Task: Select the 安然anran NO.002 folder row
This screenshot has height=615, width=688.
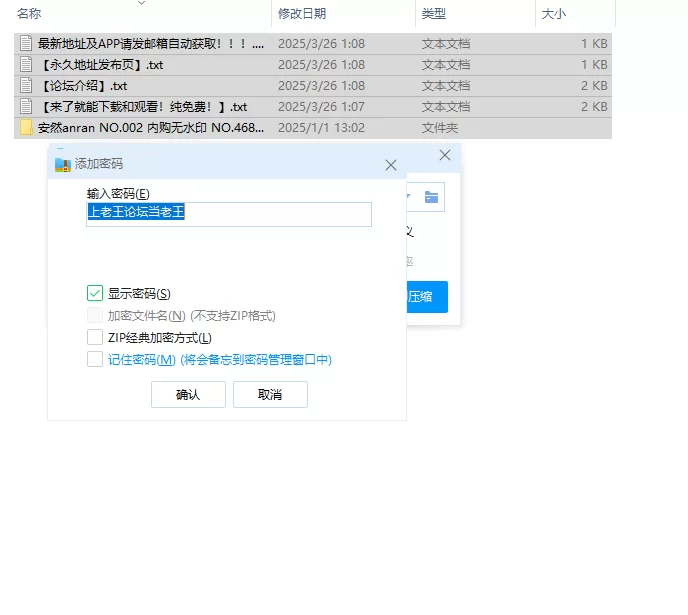Action: (x=313, y=128)
